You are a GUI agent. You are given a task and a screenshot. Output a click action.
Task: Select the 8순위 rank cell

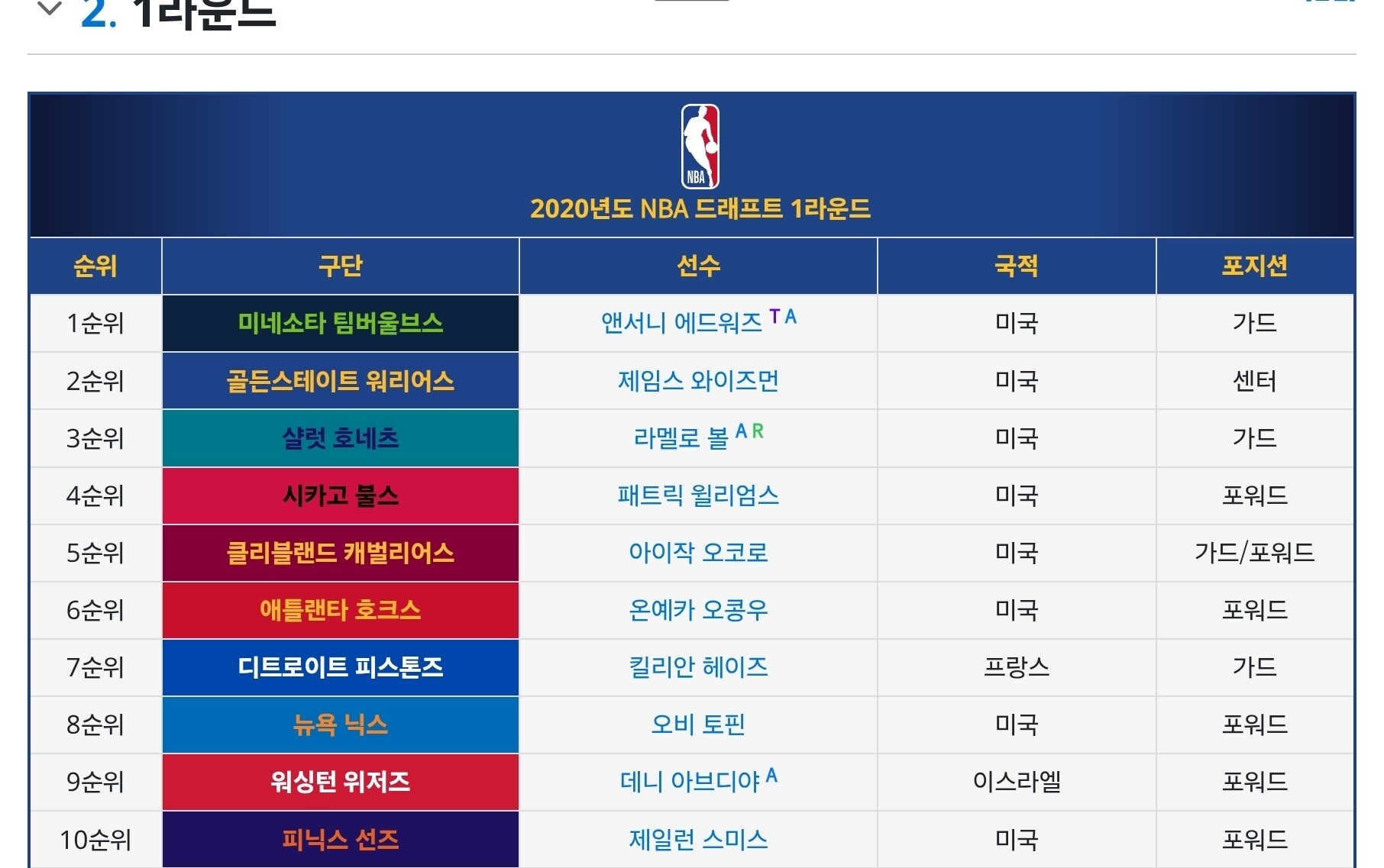point(95,724)
